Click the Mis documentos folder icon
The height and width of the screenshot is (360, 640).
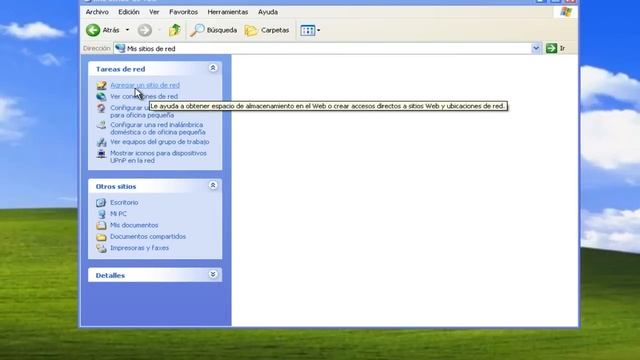(101, 225)
